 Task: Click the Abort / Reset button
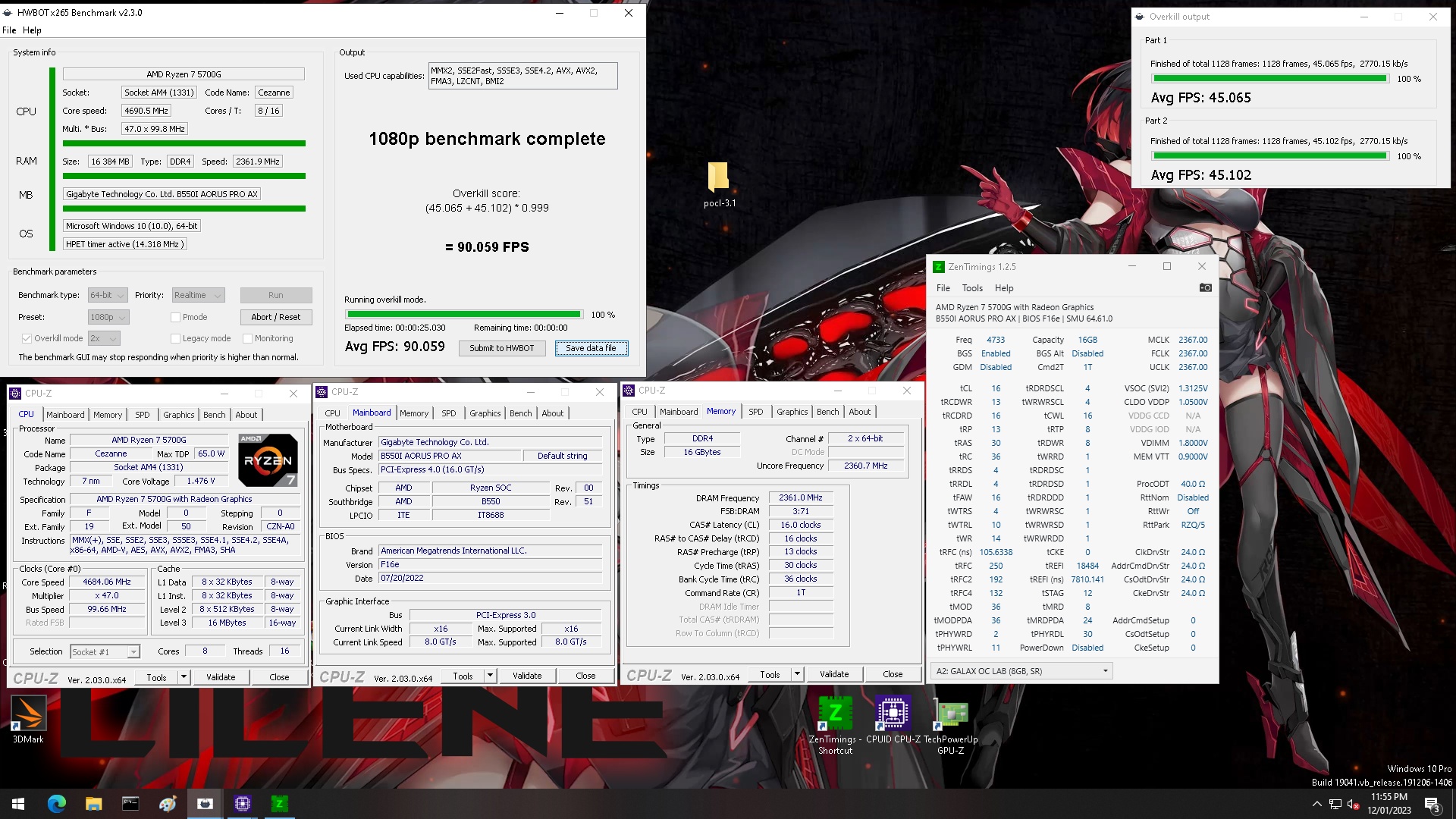coord(276,317)
